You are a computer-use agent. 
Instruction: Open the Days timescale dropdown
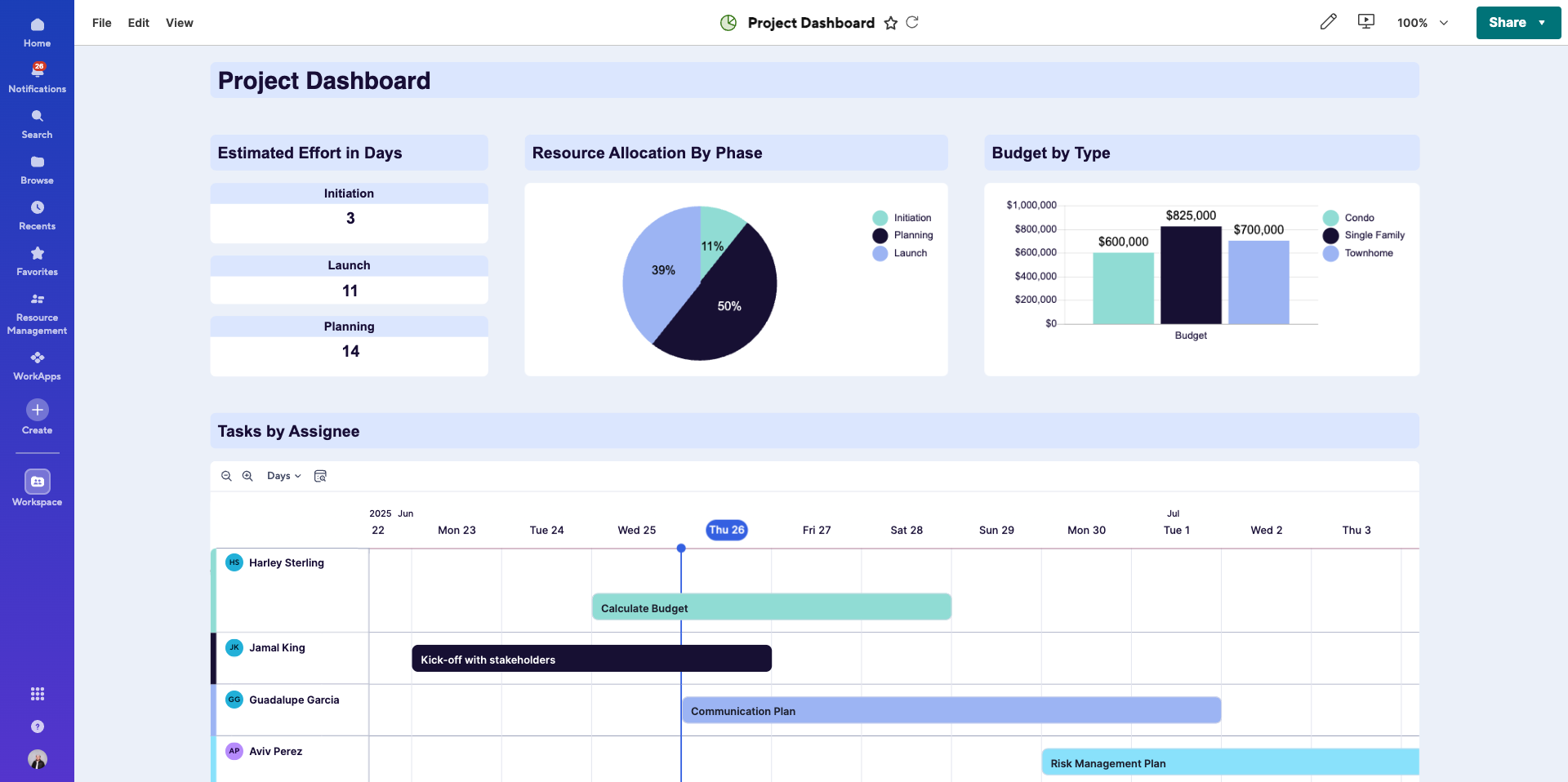[283, 476]
